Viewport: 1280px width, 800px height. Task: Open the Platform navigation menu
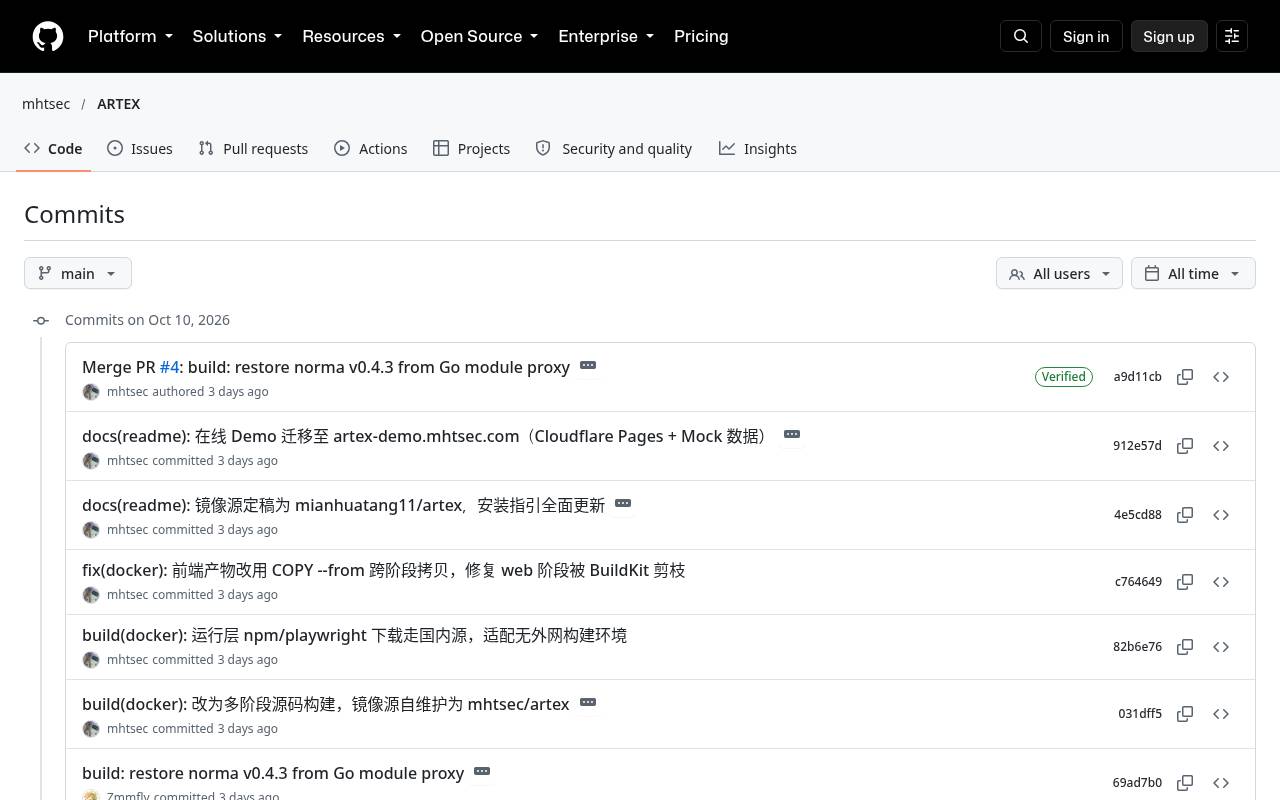[130, 36]
